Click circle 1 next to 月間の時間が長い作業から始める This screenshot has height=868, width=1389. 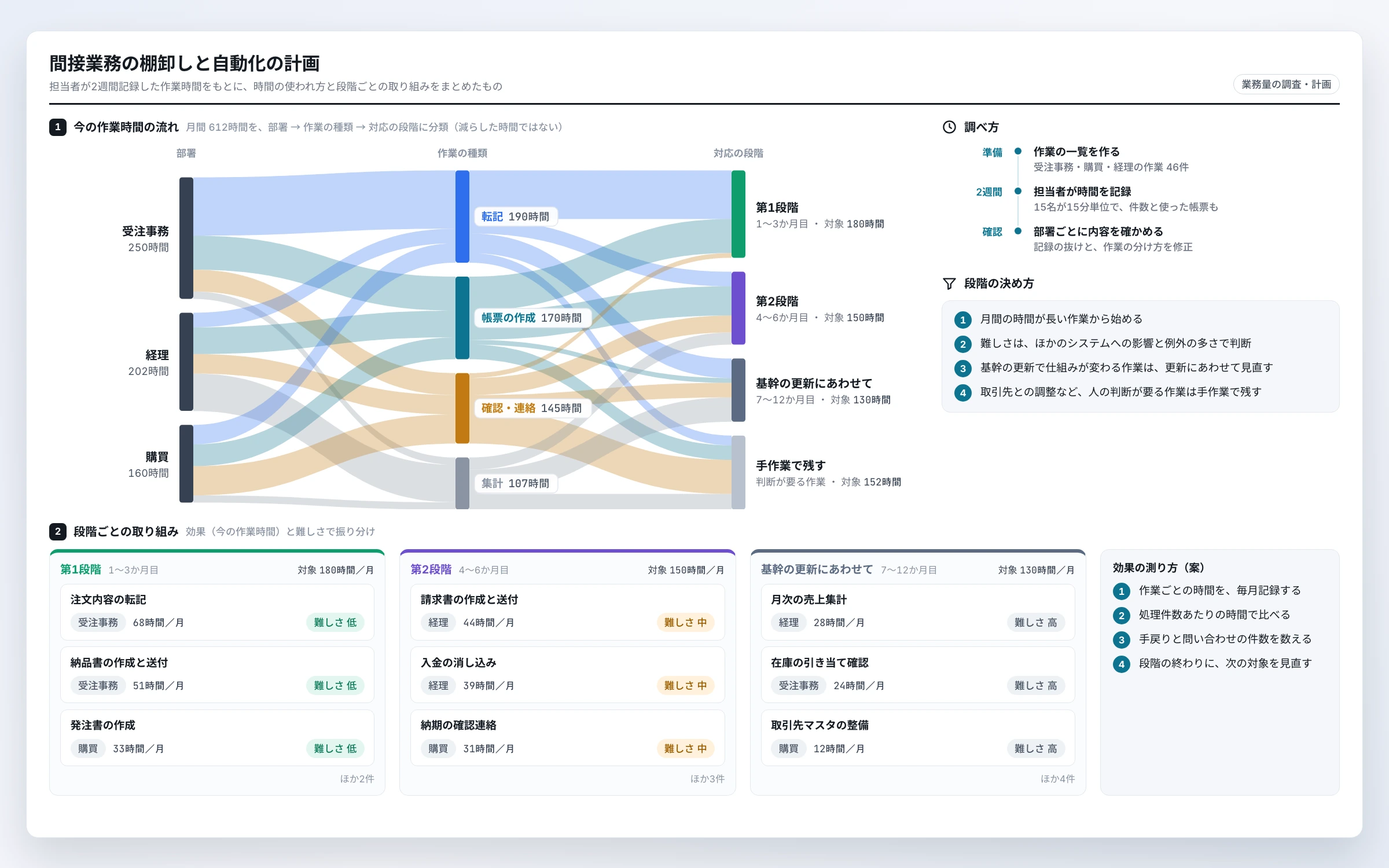pyautogui.click(x=963, y=319)
